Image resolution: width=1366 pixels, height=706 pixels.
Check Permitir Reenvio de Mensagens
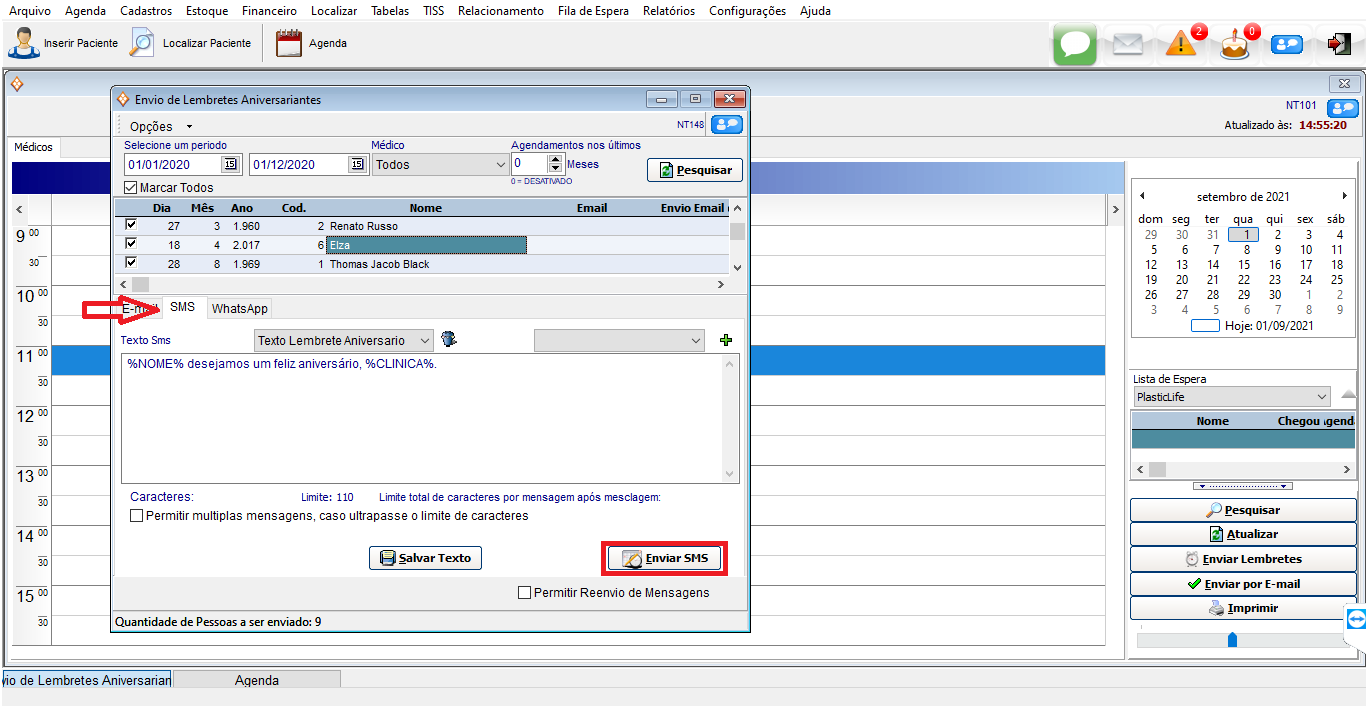pos(524,593)
